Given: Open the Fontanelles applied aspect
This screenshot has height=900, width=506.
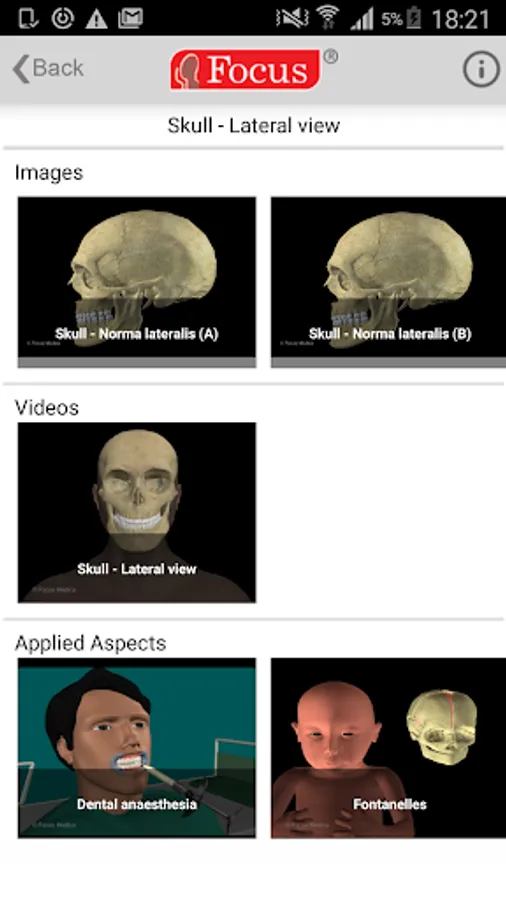Looking at the screenshot, I should tap(388, 748).
